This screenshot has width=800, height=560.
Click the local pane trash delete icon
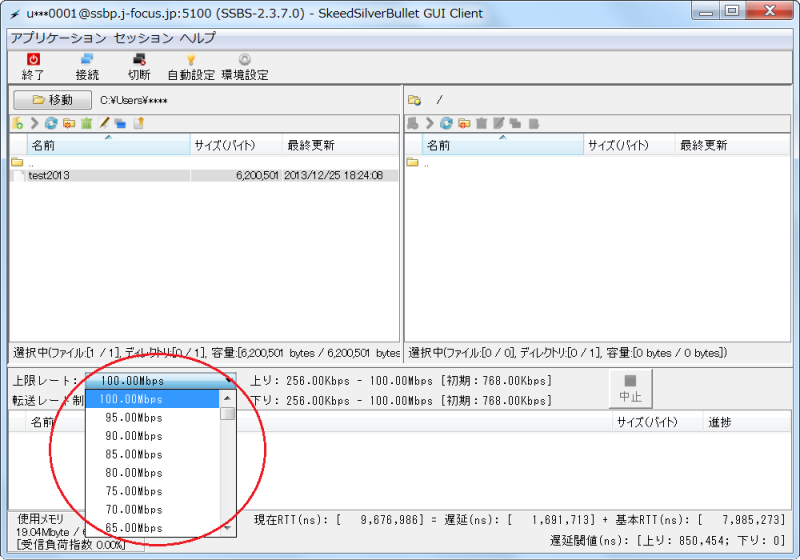pos(86,124)
